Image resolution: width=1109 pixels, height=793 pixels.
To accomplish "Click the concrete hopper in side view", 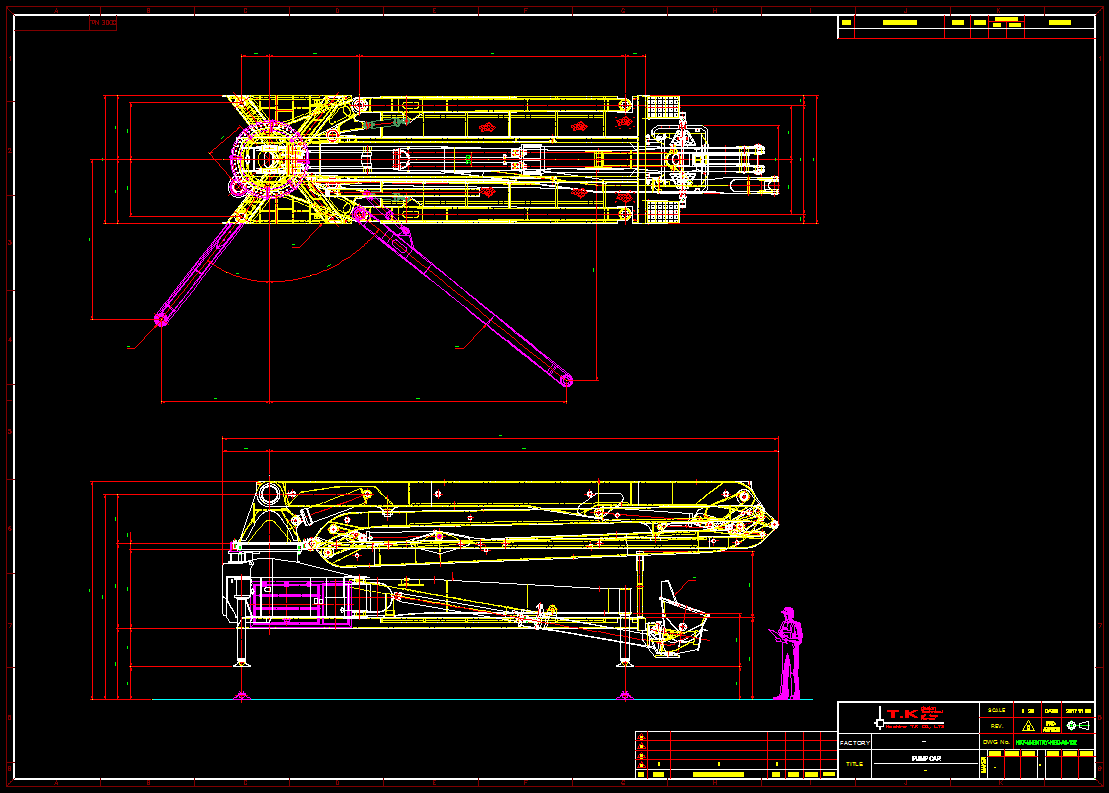I will tap(680, 627).
